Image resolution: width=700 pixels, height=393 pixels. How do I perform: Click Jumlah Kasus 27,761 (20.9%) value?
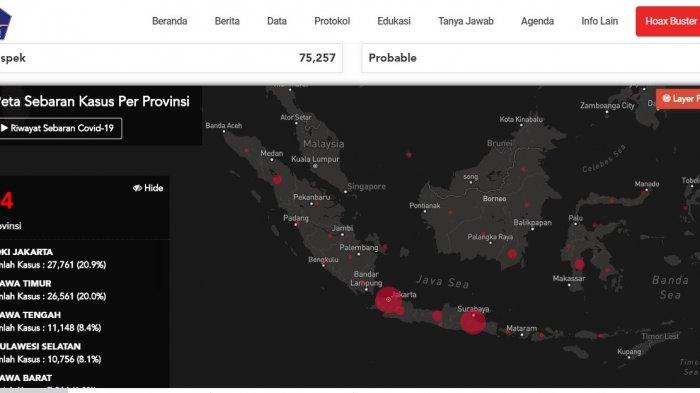coord(53,265)
